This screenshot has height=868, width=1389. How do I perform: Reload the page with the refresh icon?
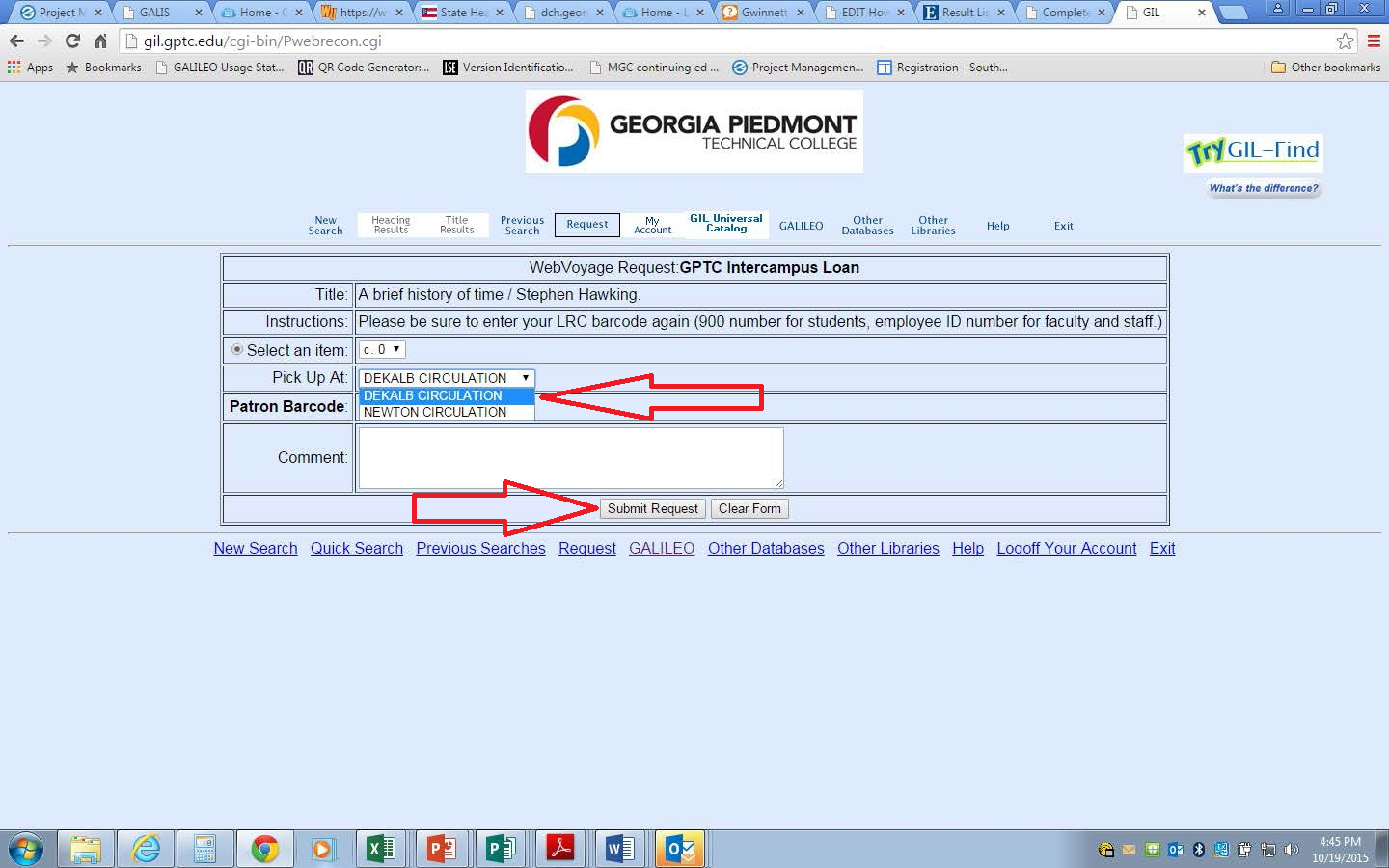pyautogui.click(x=72, y=41)
